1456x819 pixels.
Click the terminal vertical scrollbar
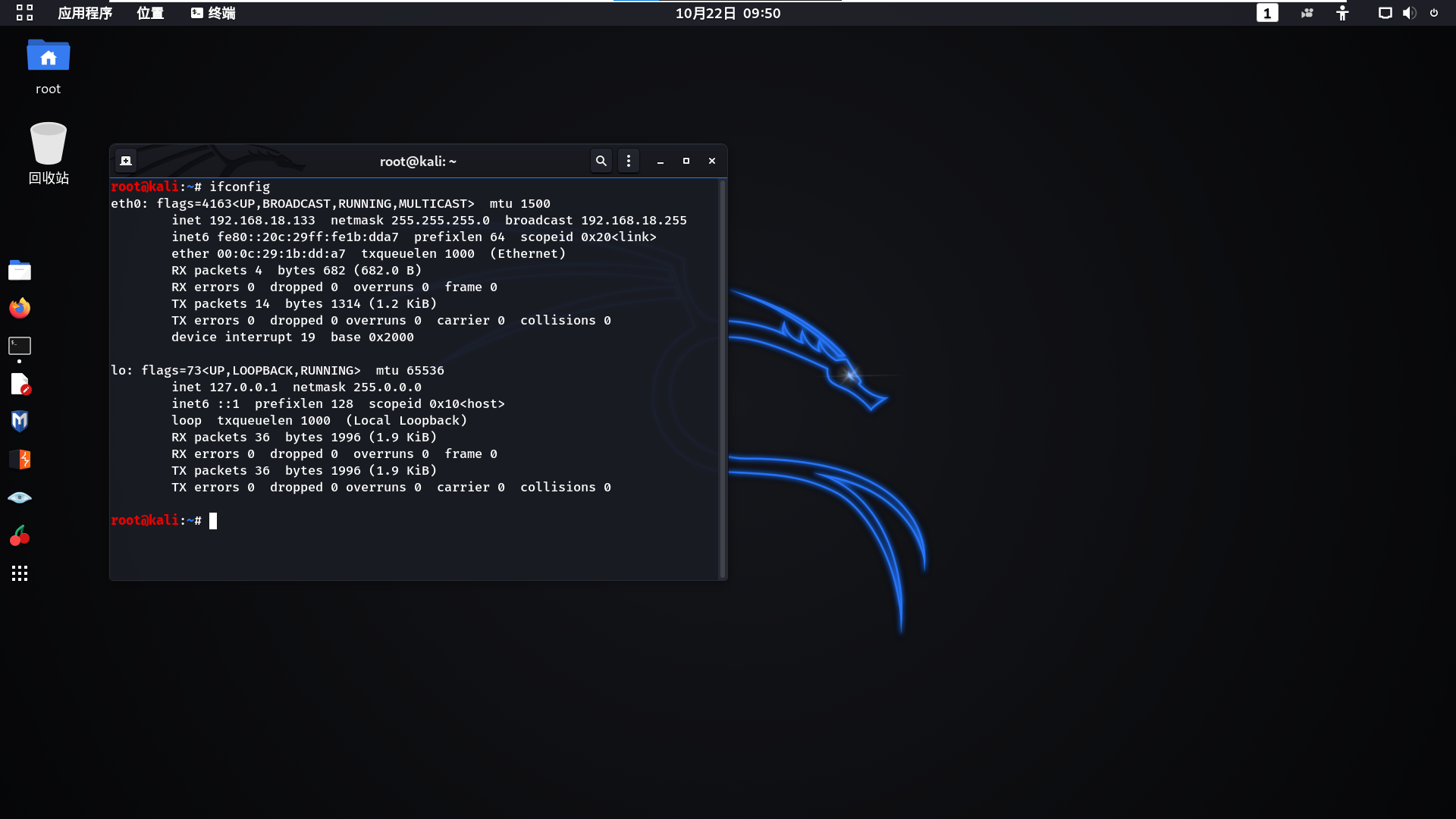coord(722,379)
